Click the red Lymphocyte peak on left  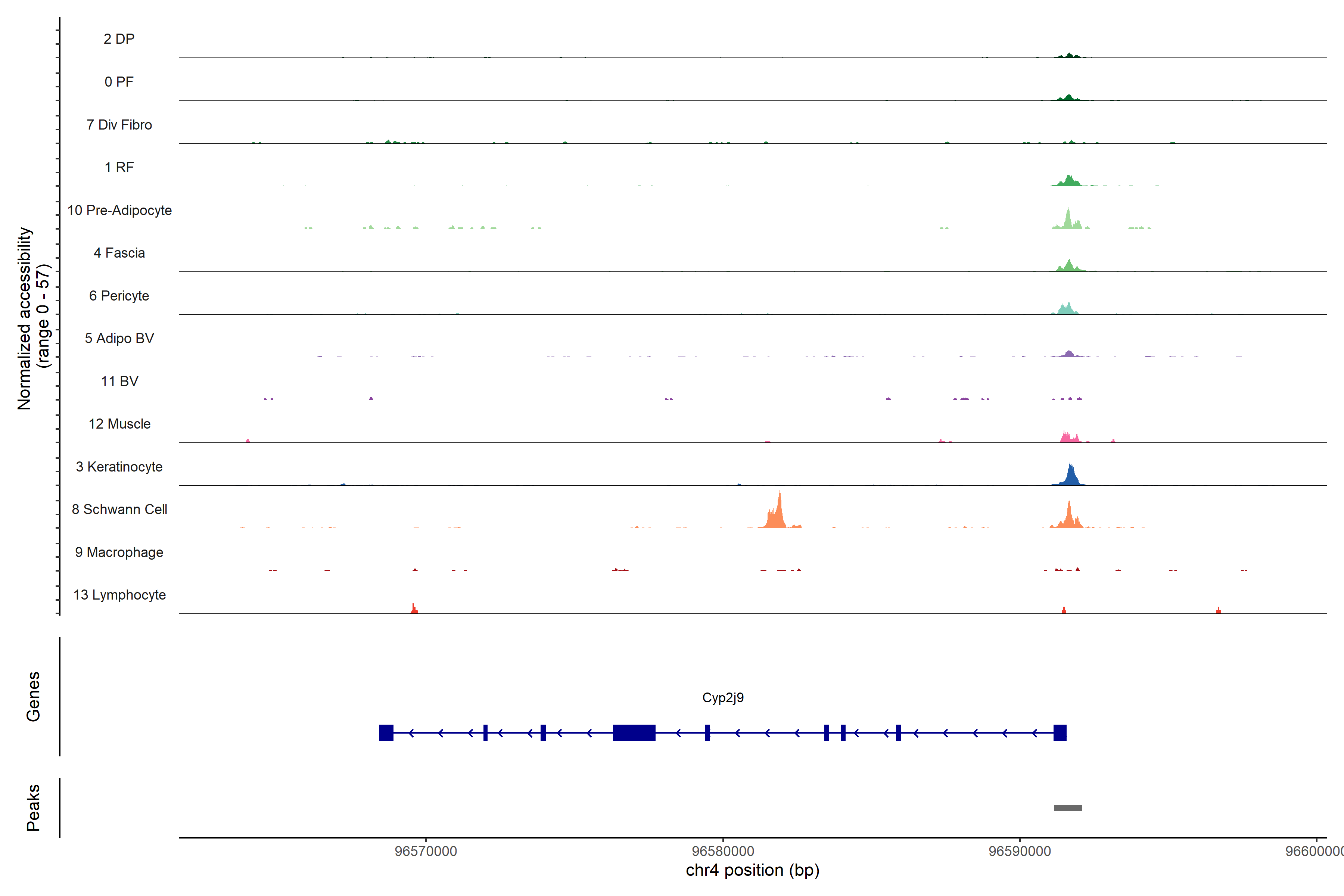(x=414, y=609)
